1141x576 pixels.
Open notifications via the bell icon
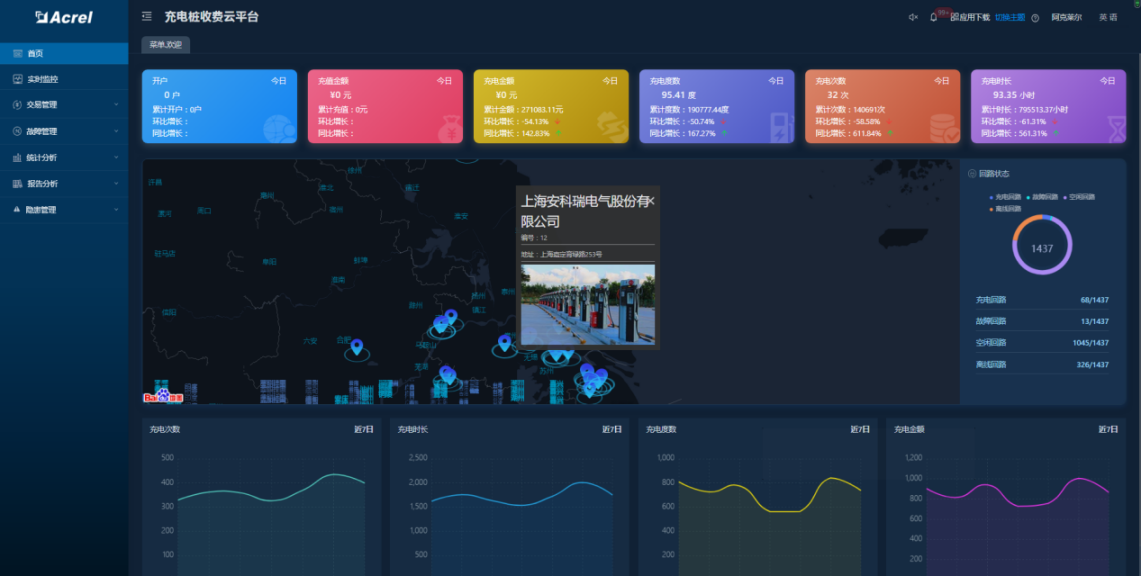pyautogui.click(x=933, y=17)
